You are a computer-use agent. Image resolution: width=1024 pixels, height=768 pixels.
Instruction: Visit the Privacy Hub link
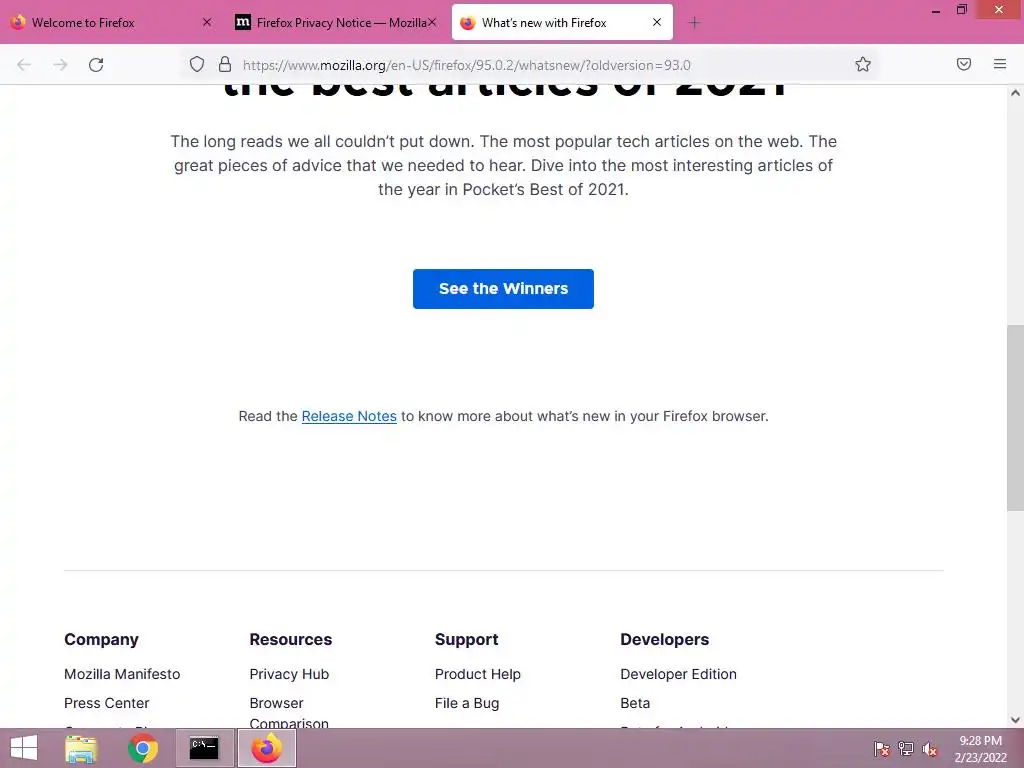(289, 674)
